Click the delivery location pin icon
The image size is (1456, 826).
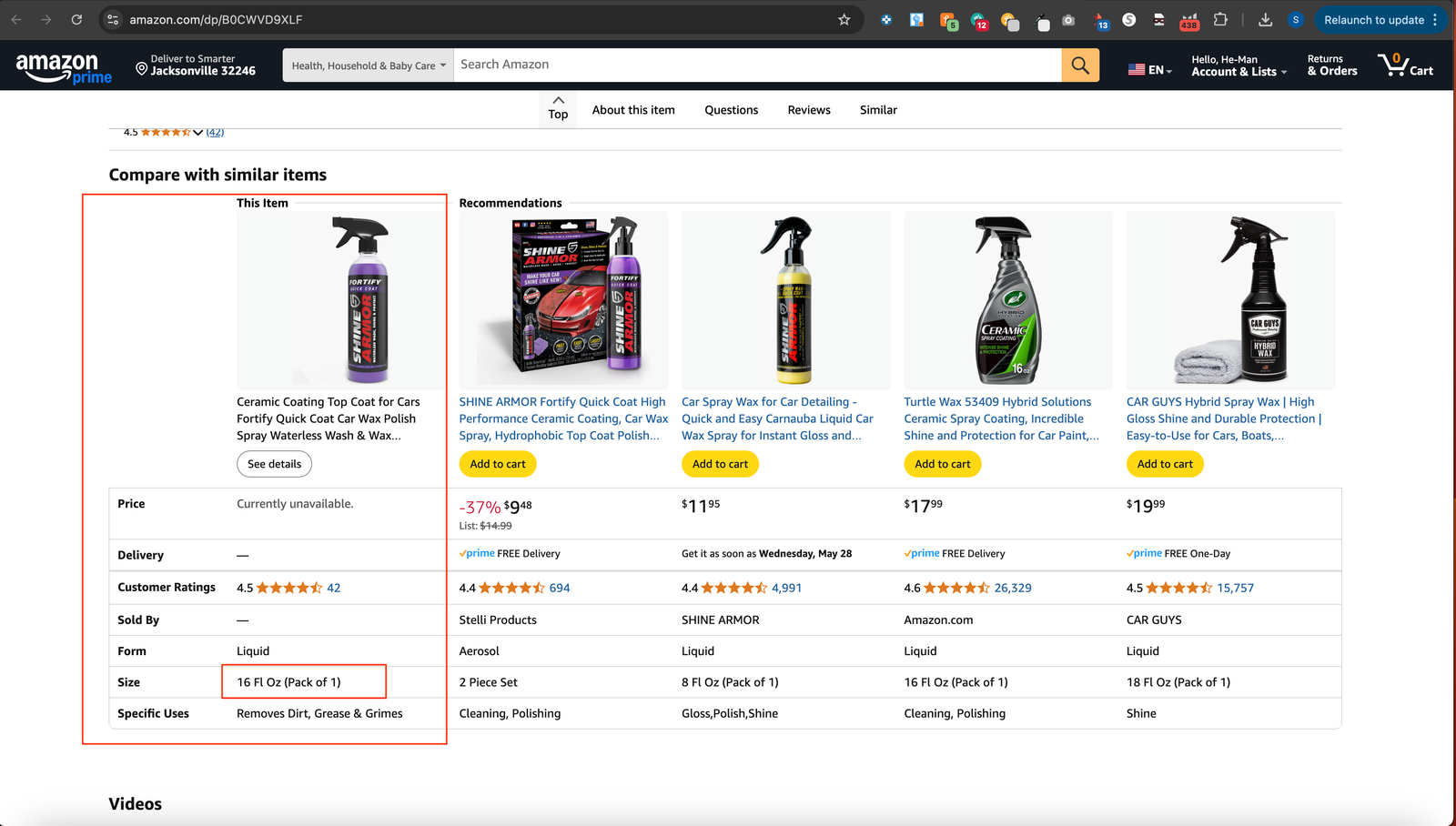(141, 68)
